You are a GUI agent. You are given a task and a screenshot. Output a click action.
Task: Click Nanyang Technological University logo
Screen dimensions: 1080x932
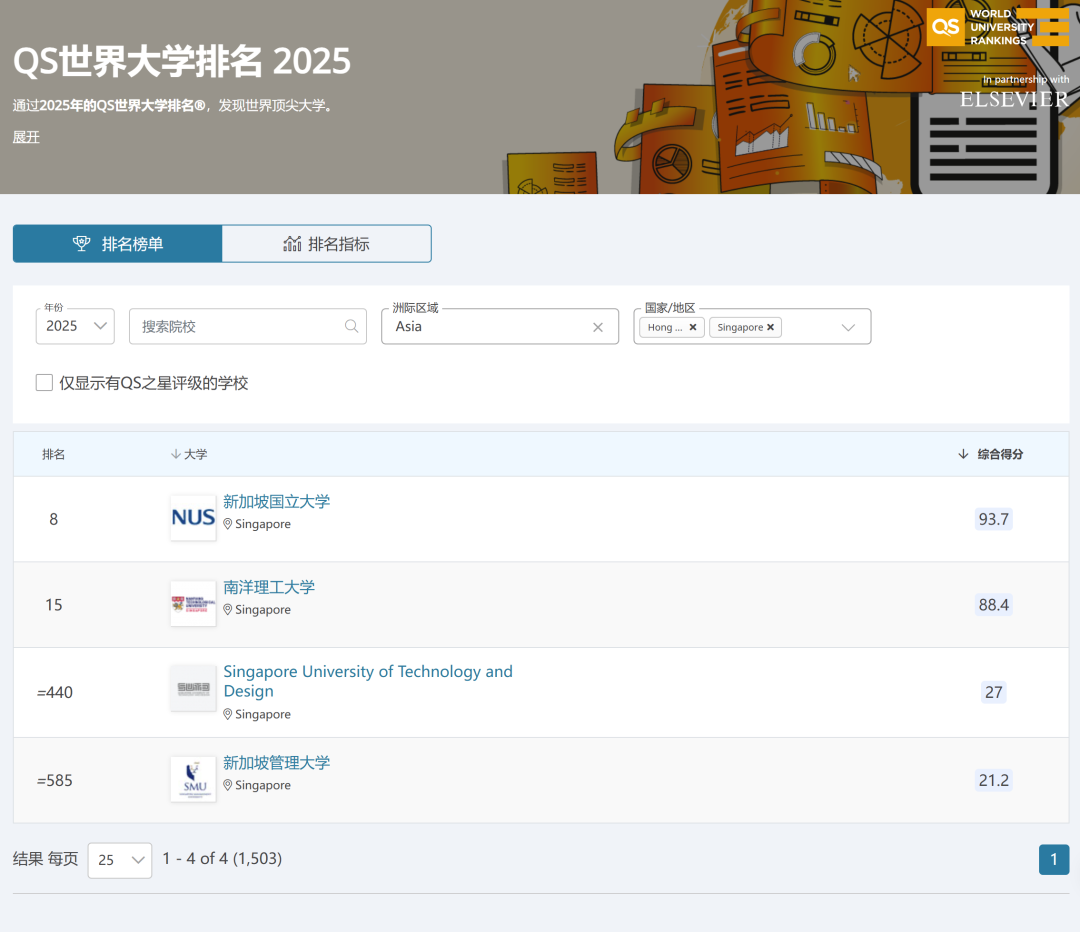[193, 604]
